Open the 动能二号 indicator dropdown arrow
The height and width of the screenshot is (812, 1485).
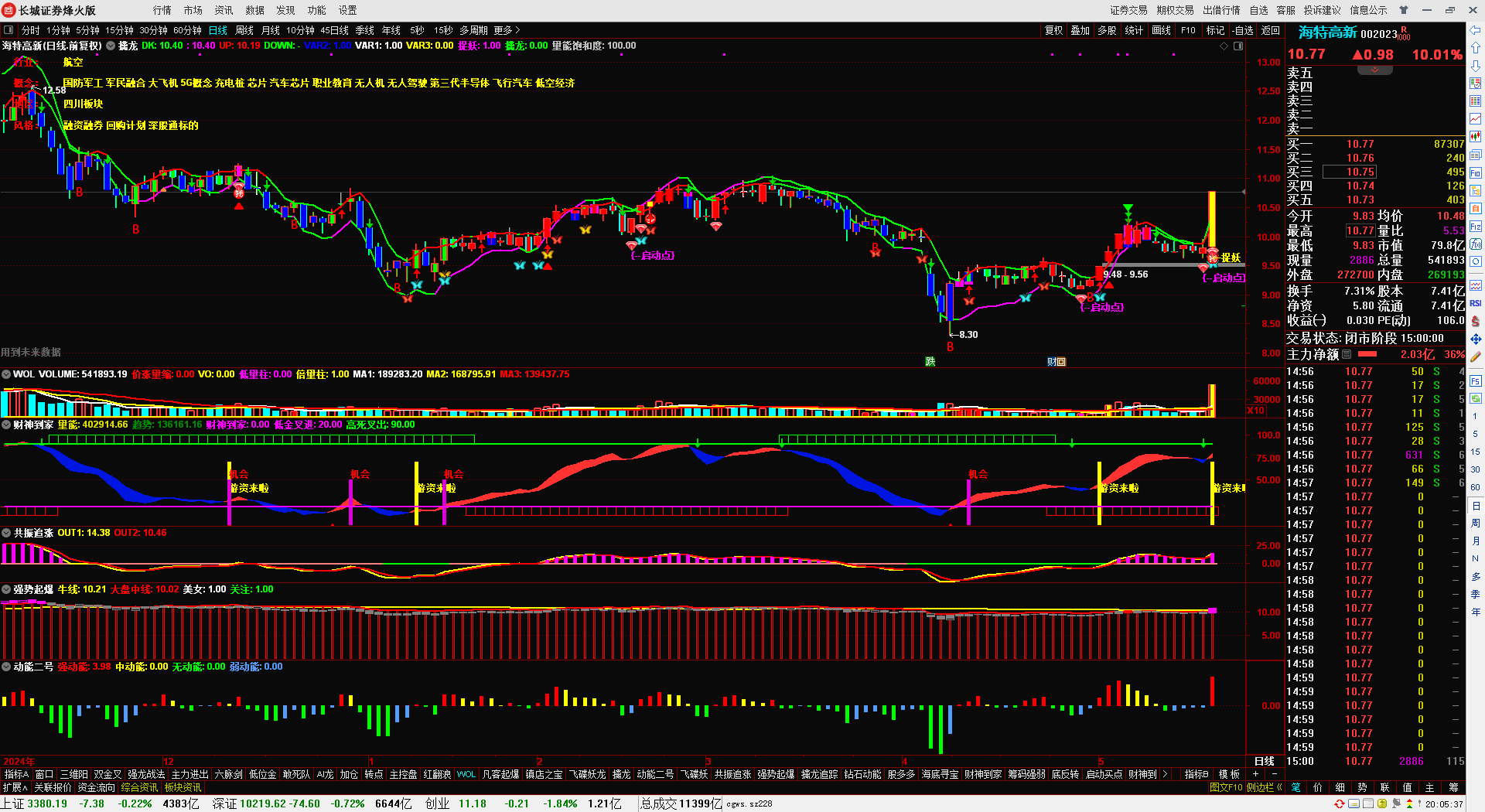[x=6, y=667]
